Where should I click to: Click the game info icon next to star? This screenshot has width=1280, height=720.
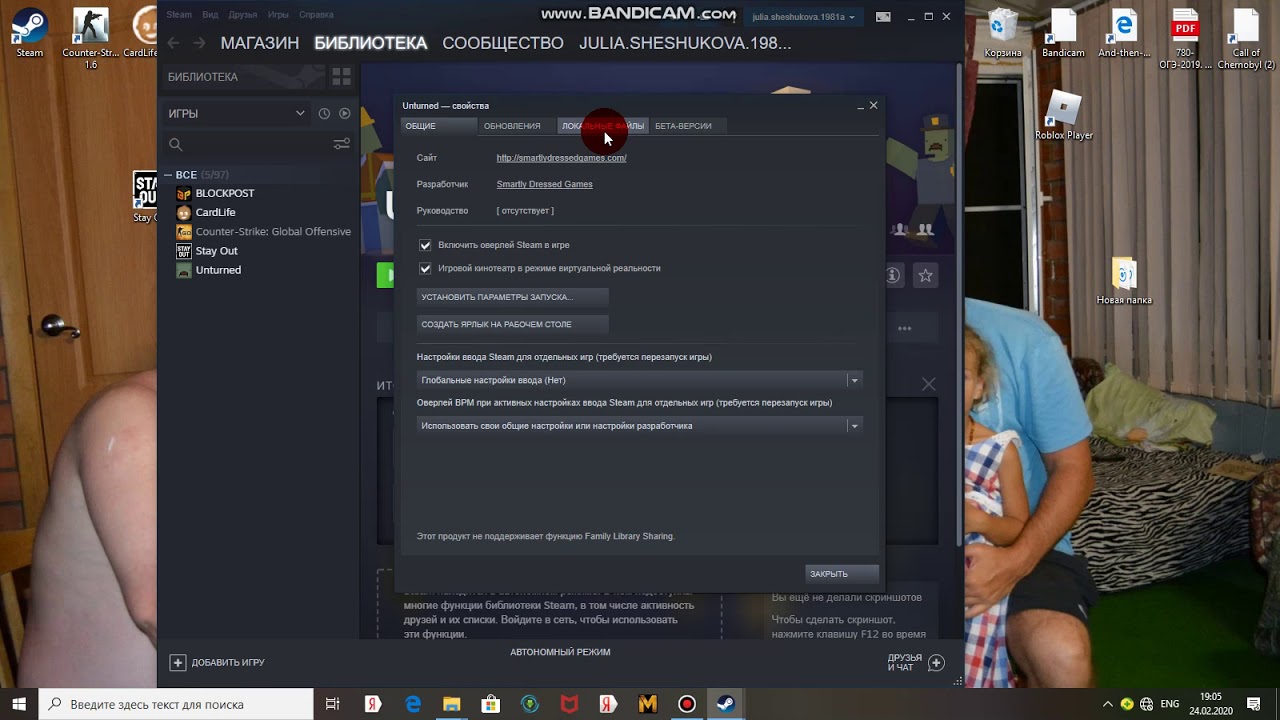pyautogui.click(x=893, y=275)
